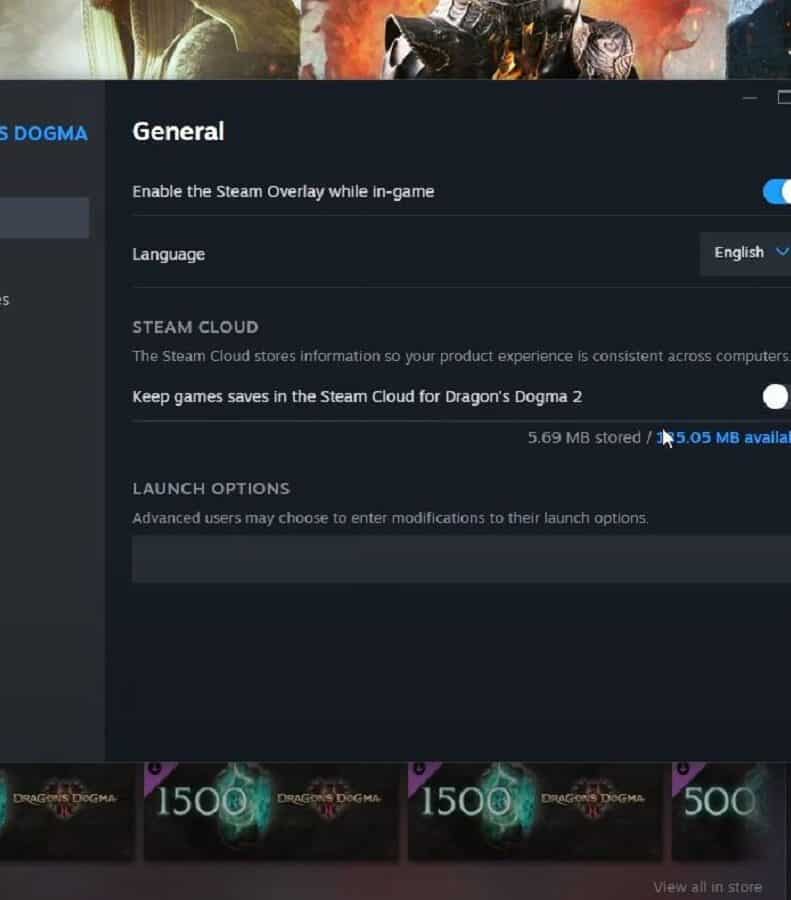Click the General page heading

[178, 131]
